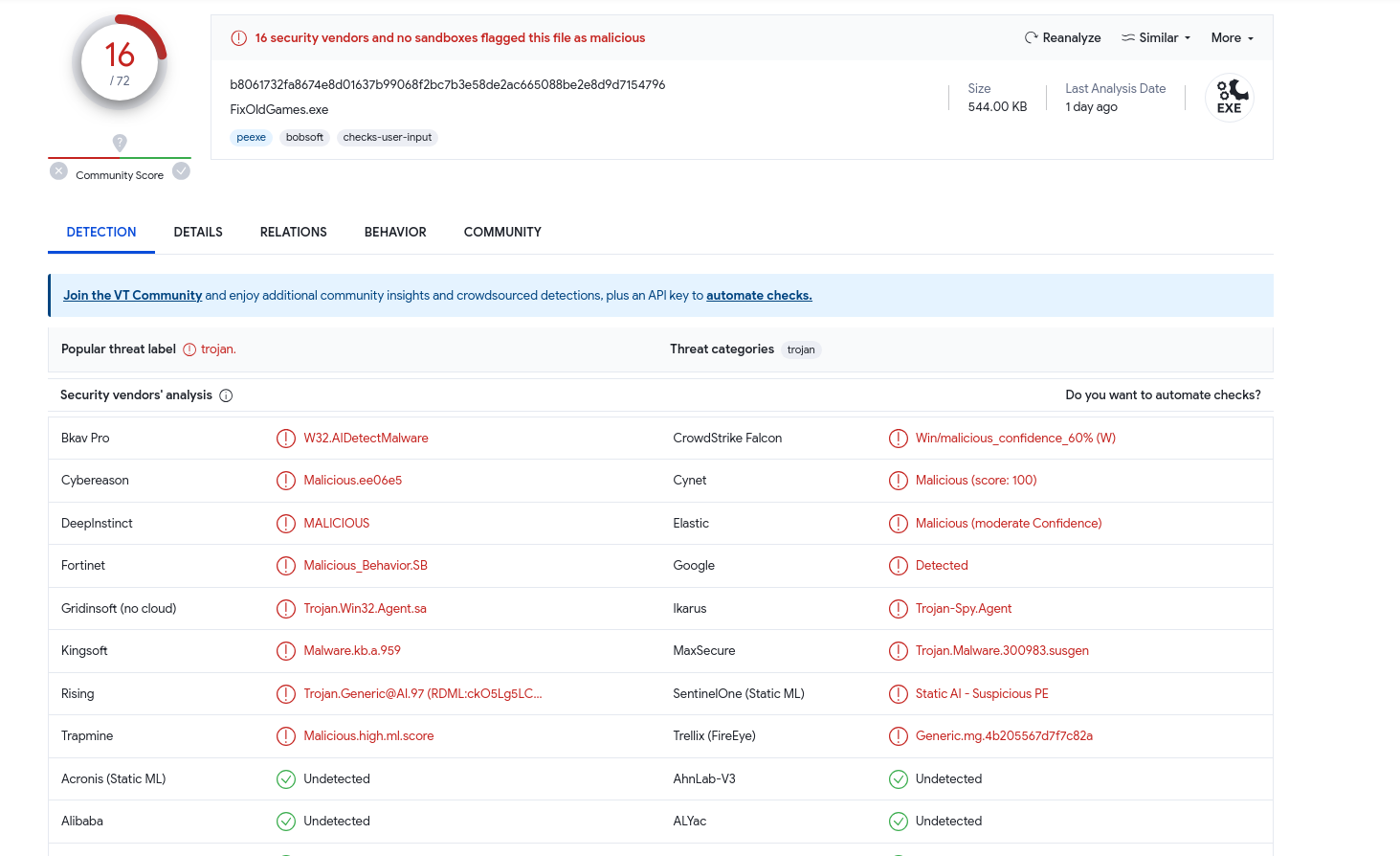
Task: Click the peexe tag
Action: click(x=251, y=138)
